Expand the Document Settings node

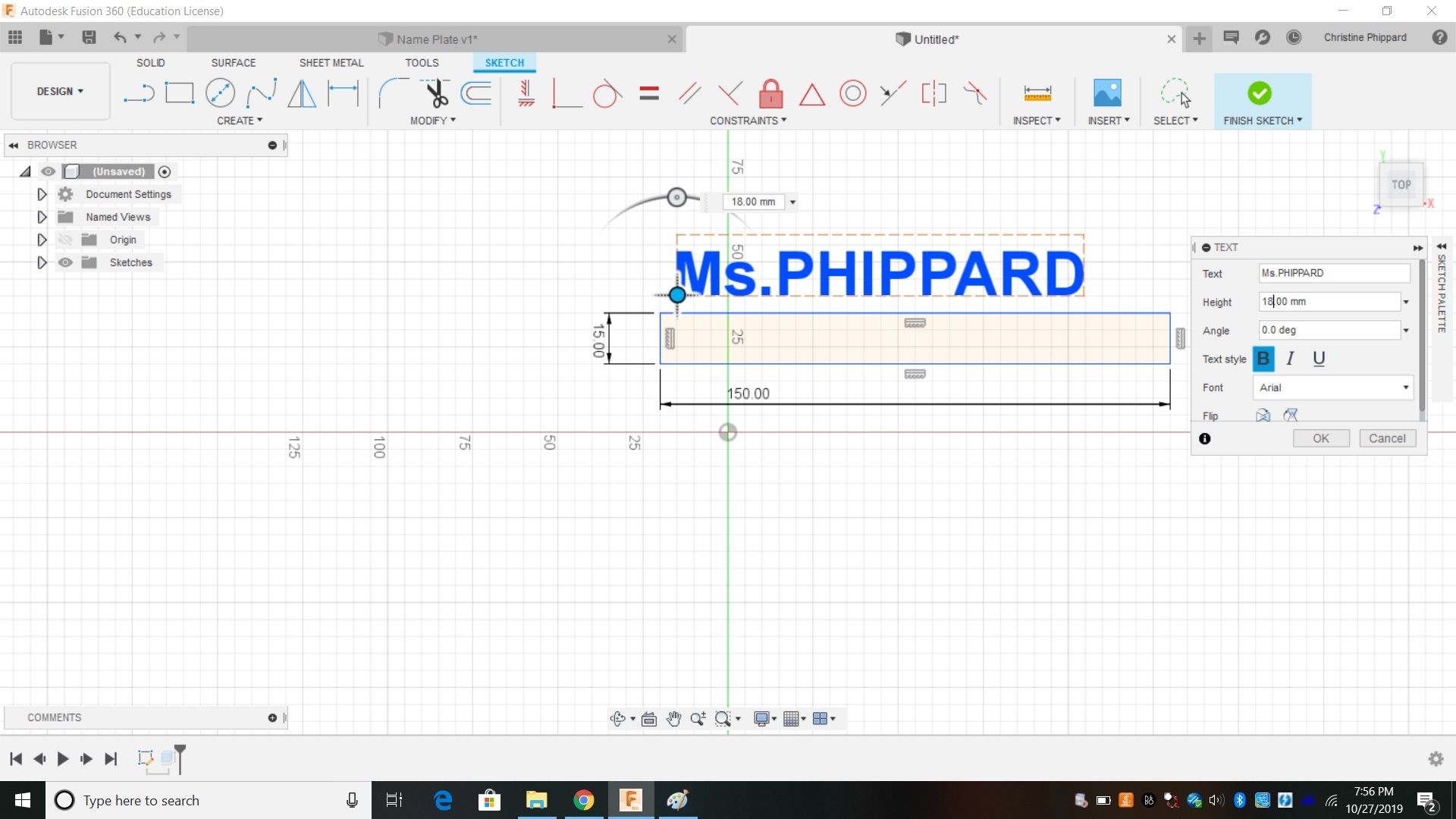point(42,194)
